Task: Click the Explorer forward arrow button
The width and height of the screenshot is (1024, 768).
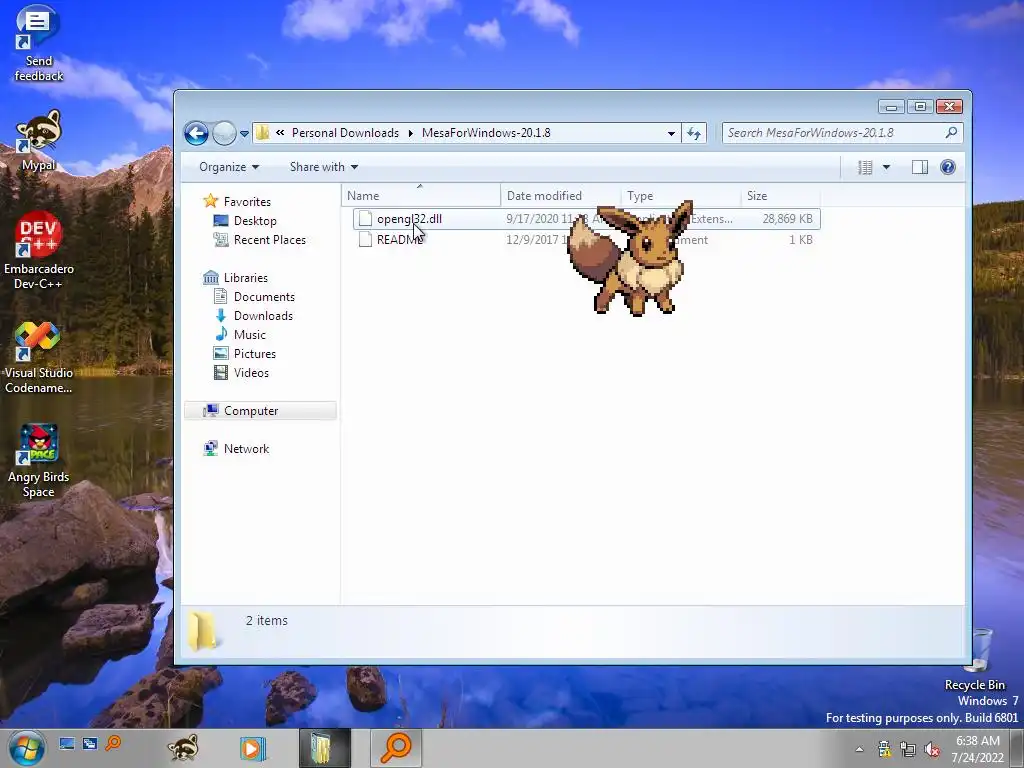Action: coord(224,133)
